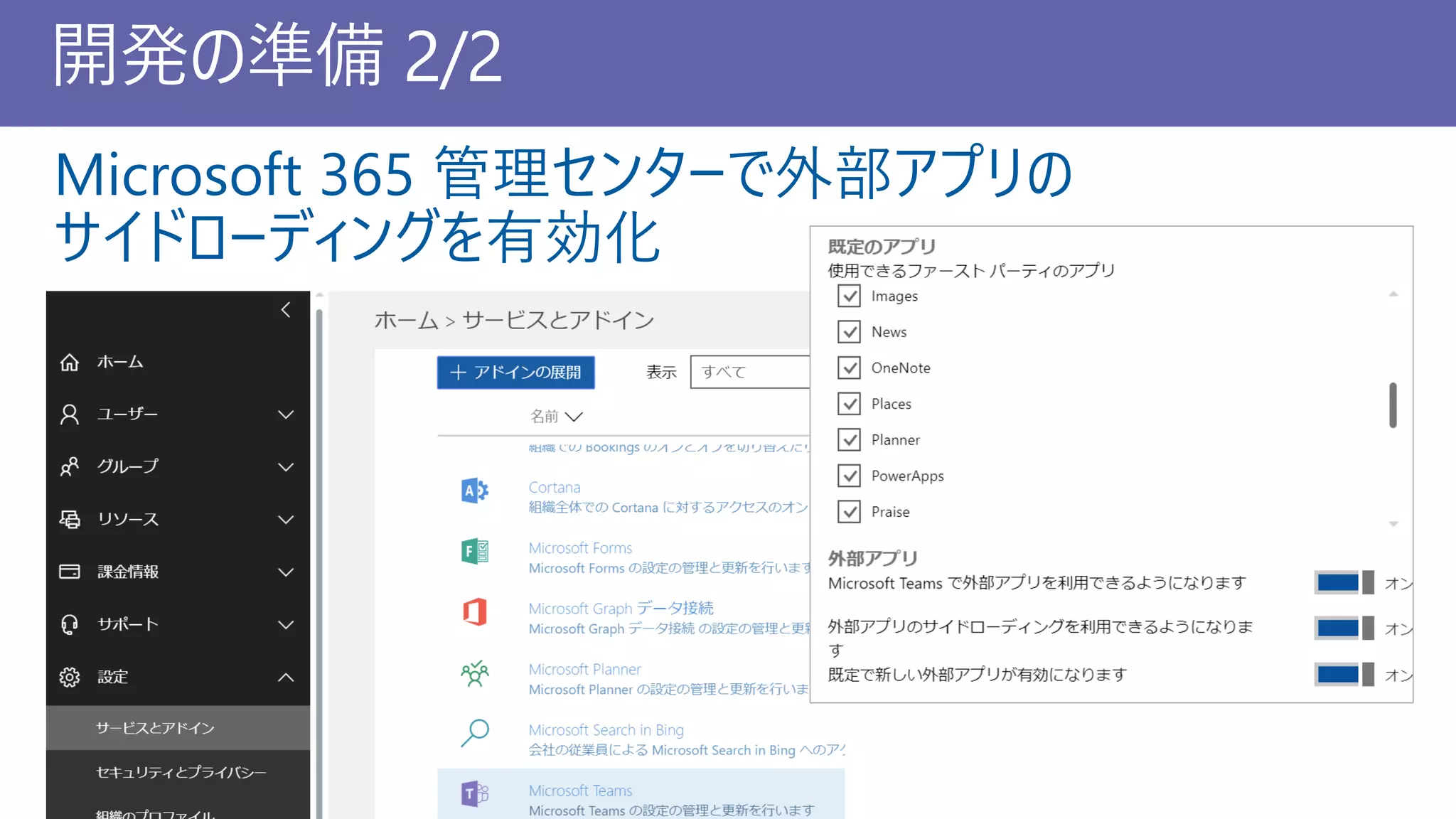This screenshot has height=819, width=1456.
Task: Expand the サポート menu chevron
Action: [286, 625]
